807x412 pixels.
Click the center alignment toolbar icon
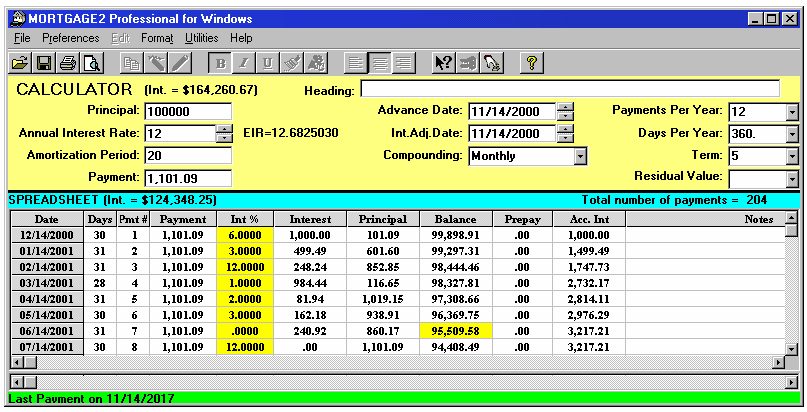[380, 63]
